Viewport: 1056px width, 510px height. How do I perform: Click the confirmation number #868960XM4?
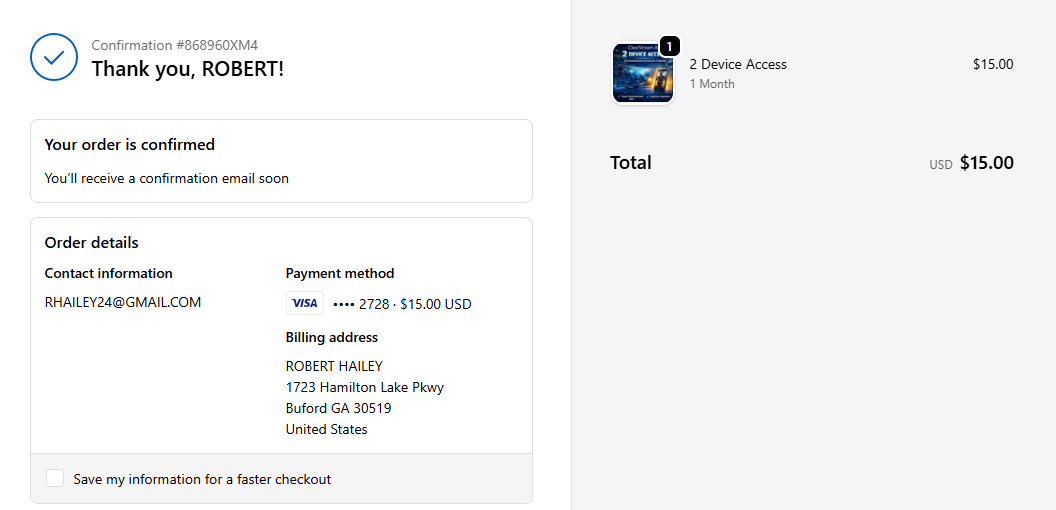175,45
